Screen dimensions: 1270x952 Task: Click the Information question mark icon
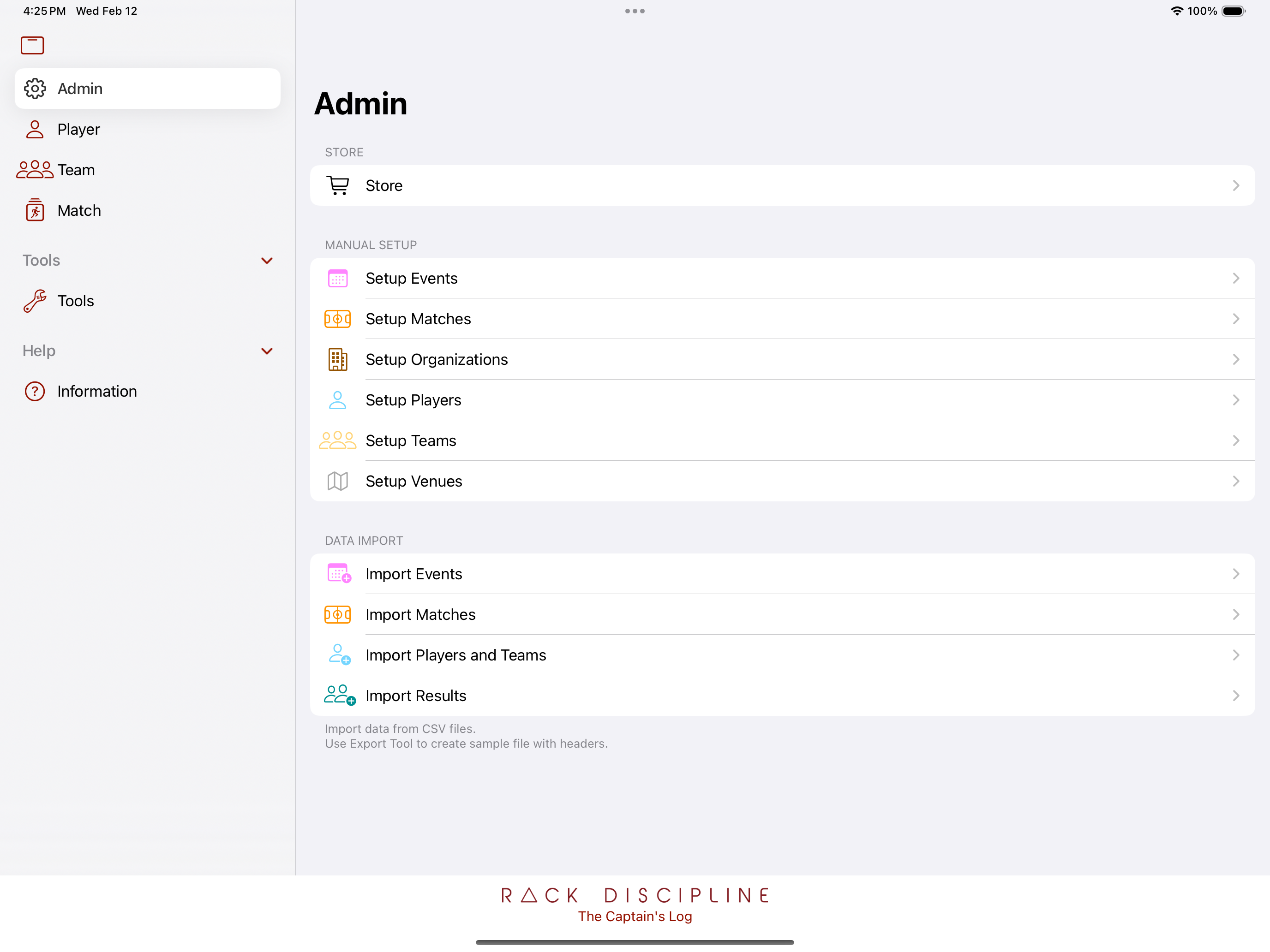35,391
